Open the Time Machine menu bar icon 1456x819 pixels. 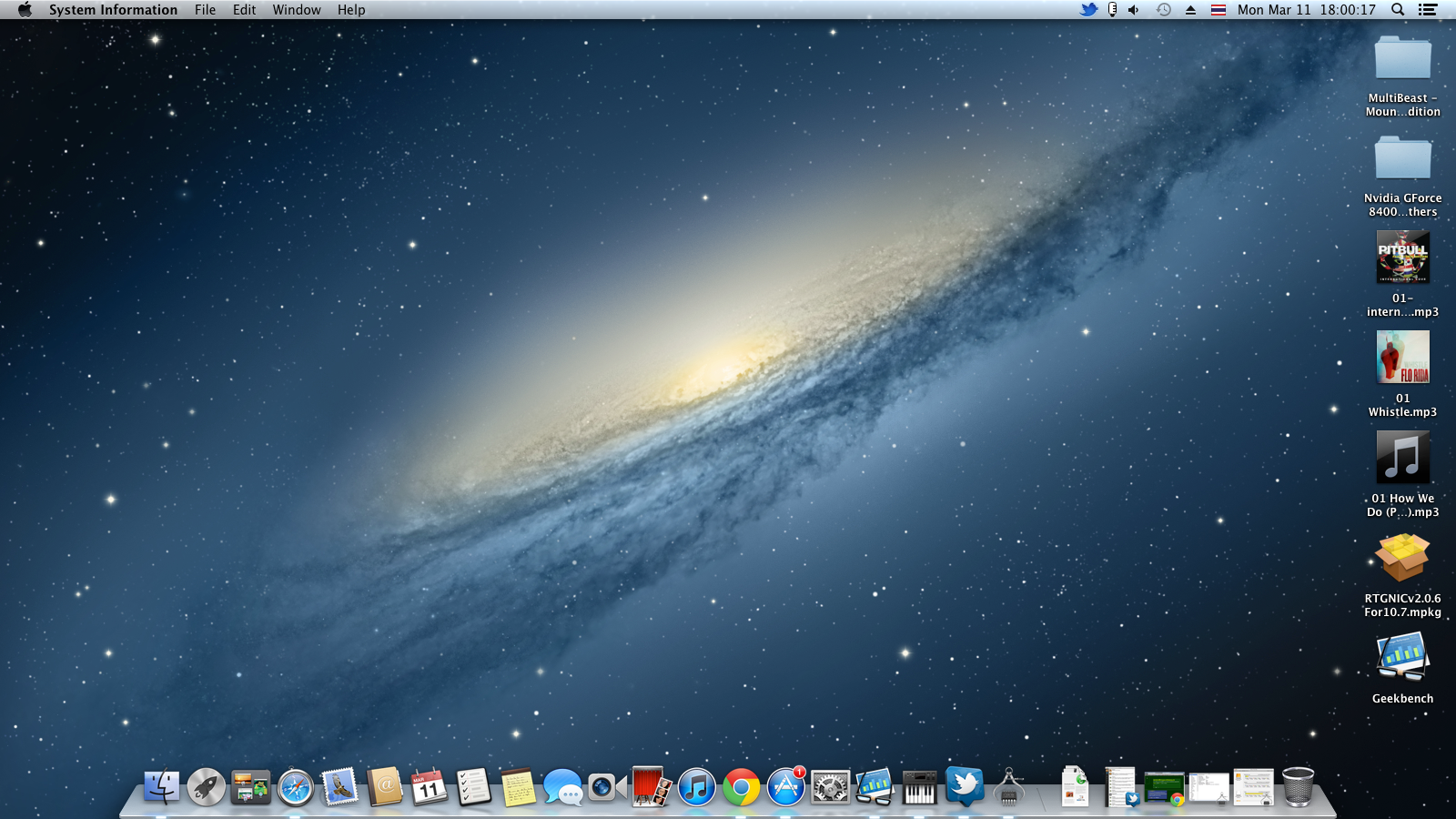click(1163, 10)
